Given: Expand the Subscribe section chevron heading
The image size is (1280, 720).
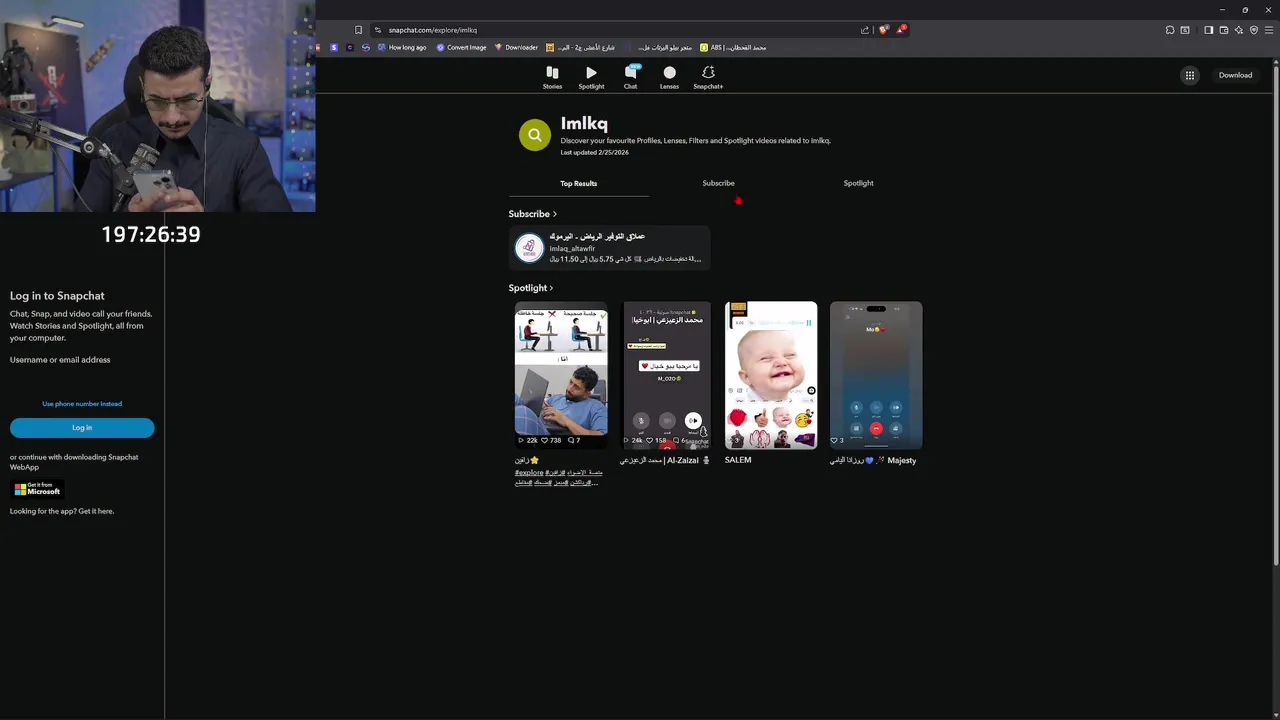Looking at the screenshot, I should click(533, 214).
